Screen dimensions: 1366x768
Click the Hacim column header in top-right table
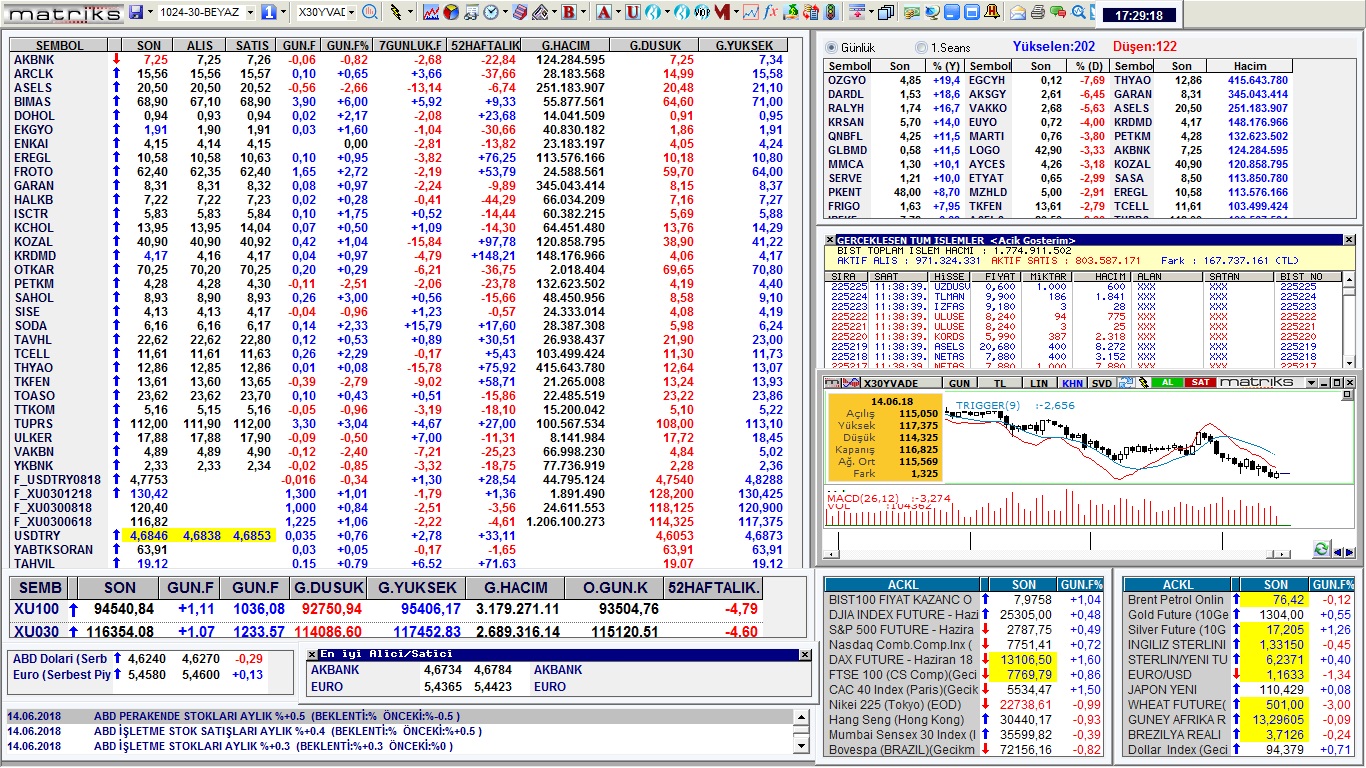(x=1250, y=66)
